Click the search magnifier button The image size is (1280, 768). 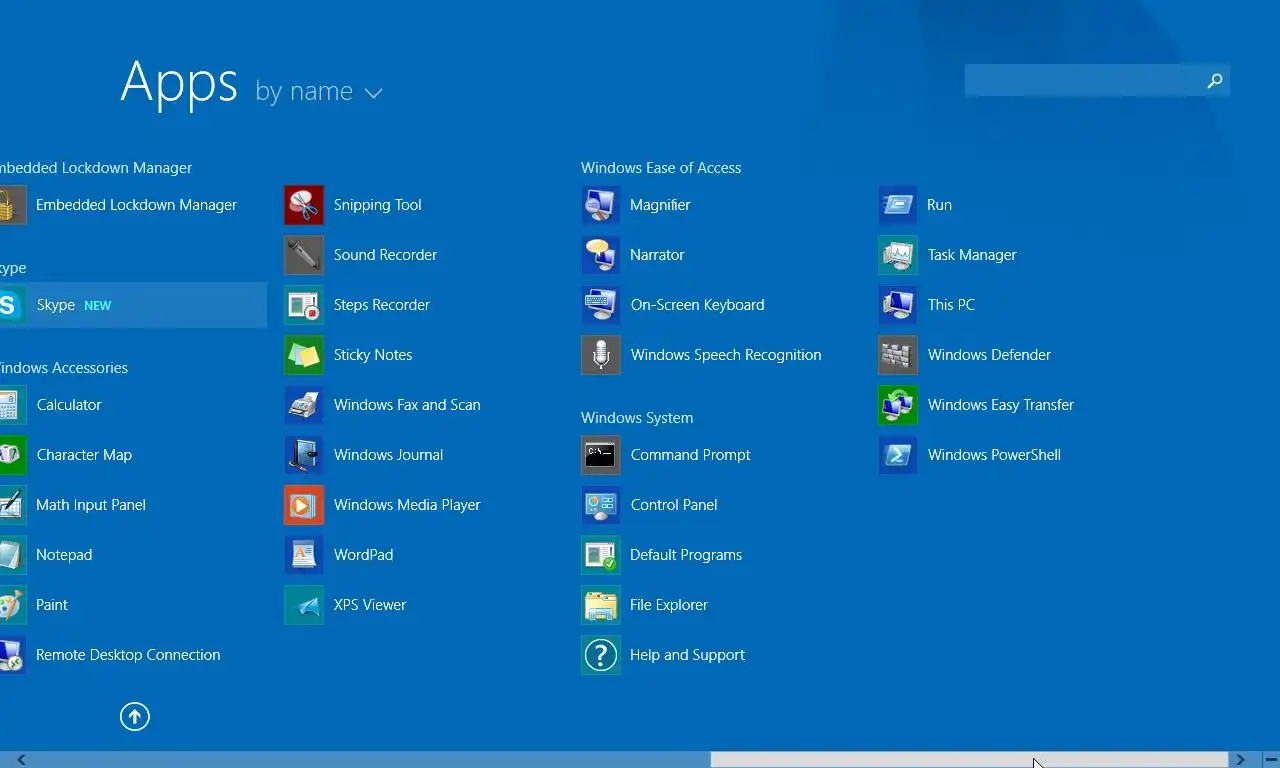point(1215,81)
